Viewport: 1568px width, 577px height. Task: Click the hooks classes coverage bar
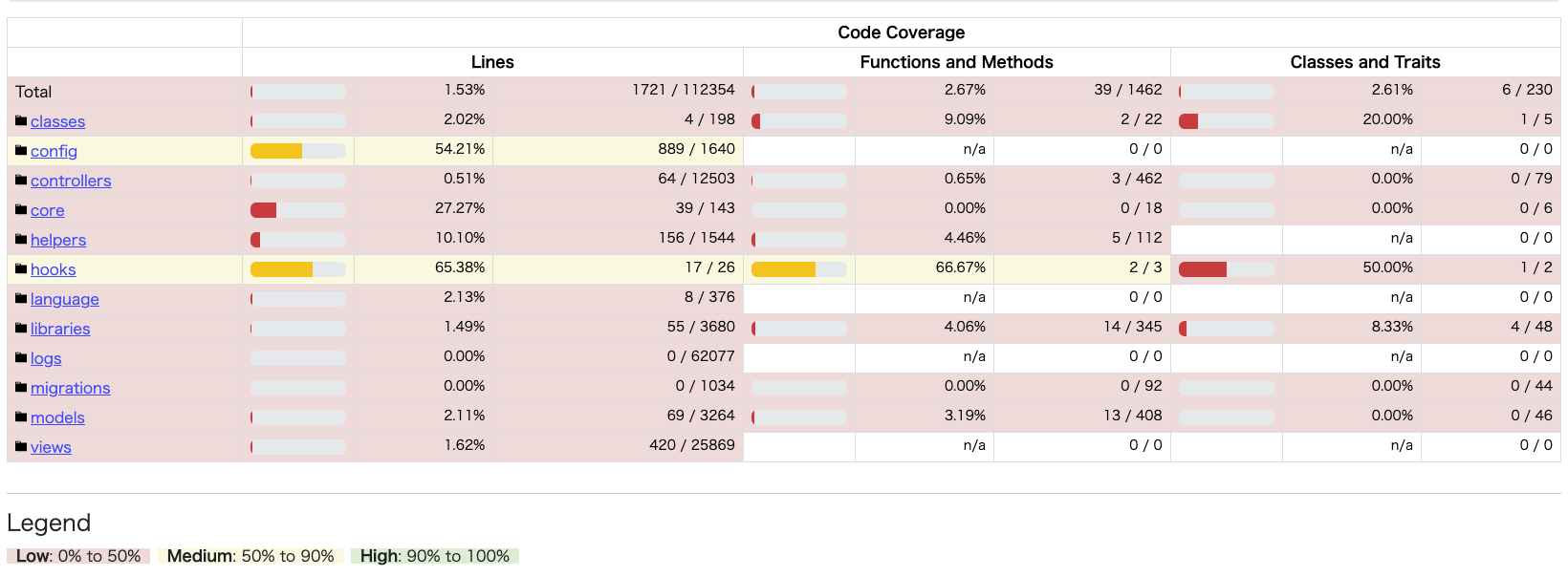1227,269
